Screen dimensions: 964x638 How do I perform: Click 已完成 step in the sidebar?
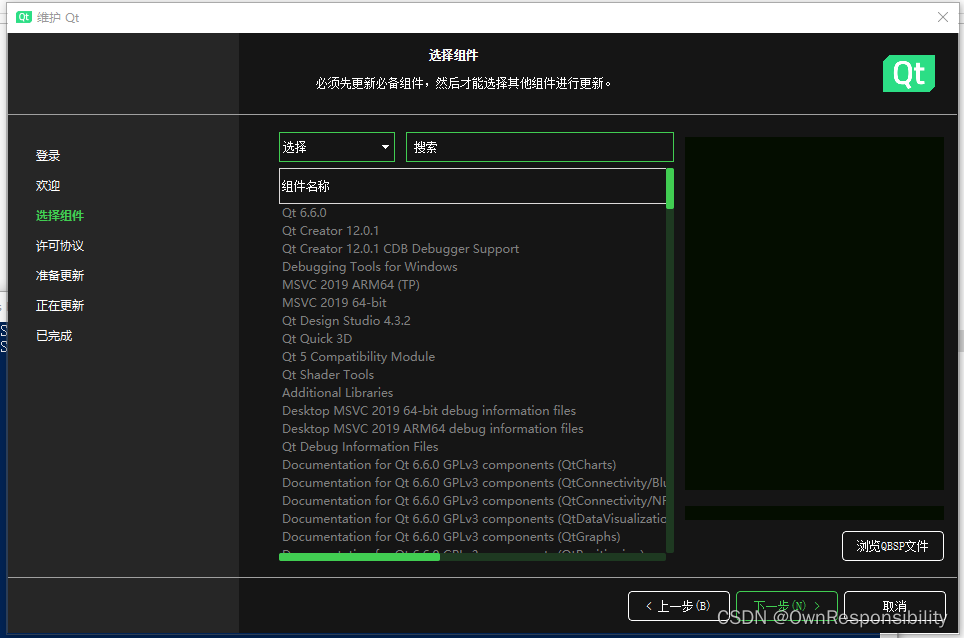click(54, 336)
